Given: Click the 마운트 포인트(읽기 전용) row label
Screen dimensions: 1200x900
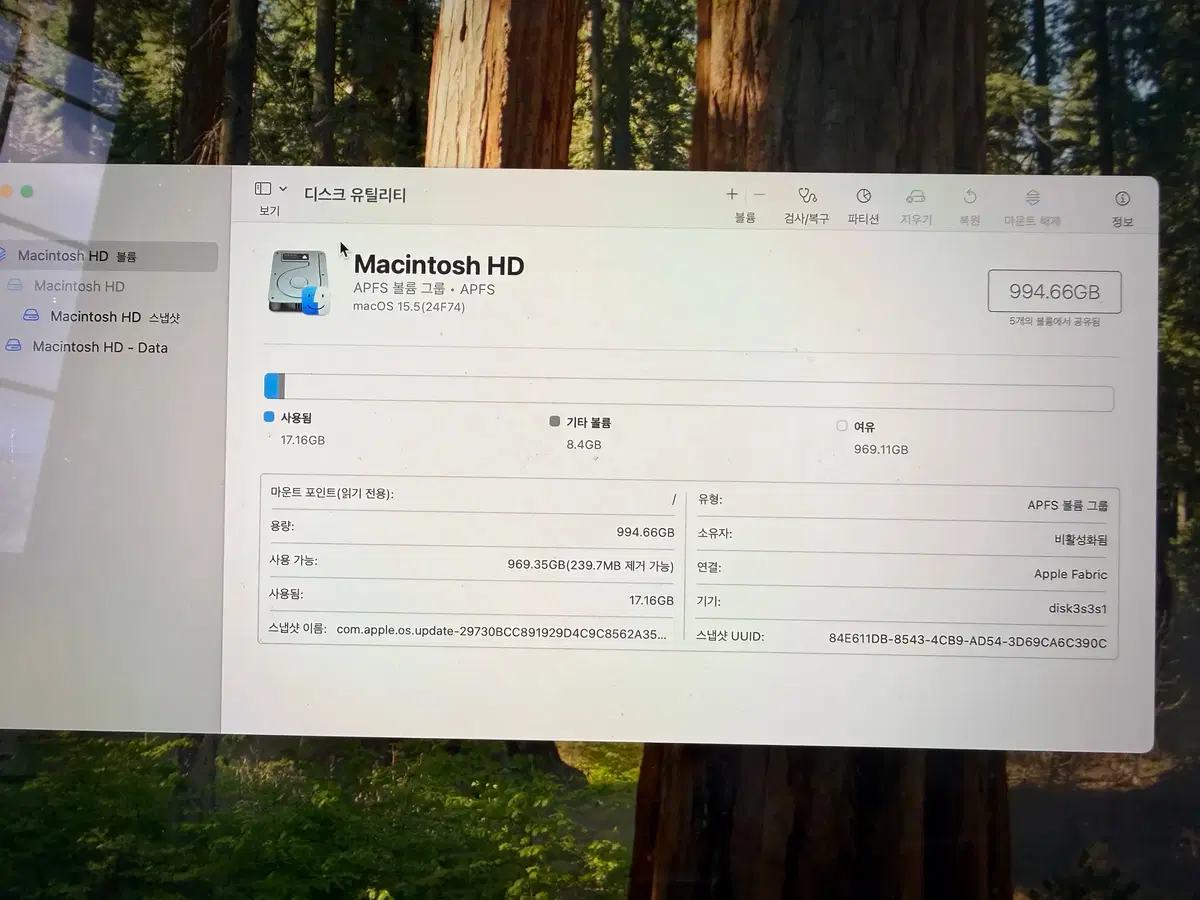Looking at the screenshot, I should 332,493.
